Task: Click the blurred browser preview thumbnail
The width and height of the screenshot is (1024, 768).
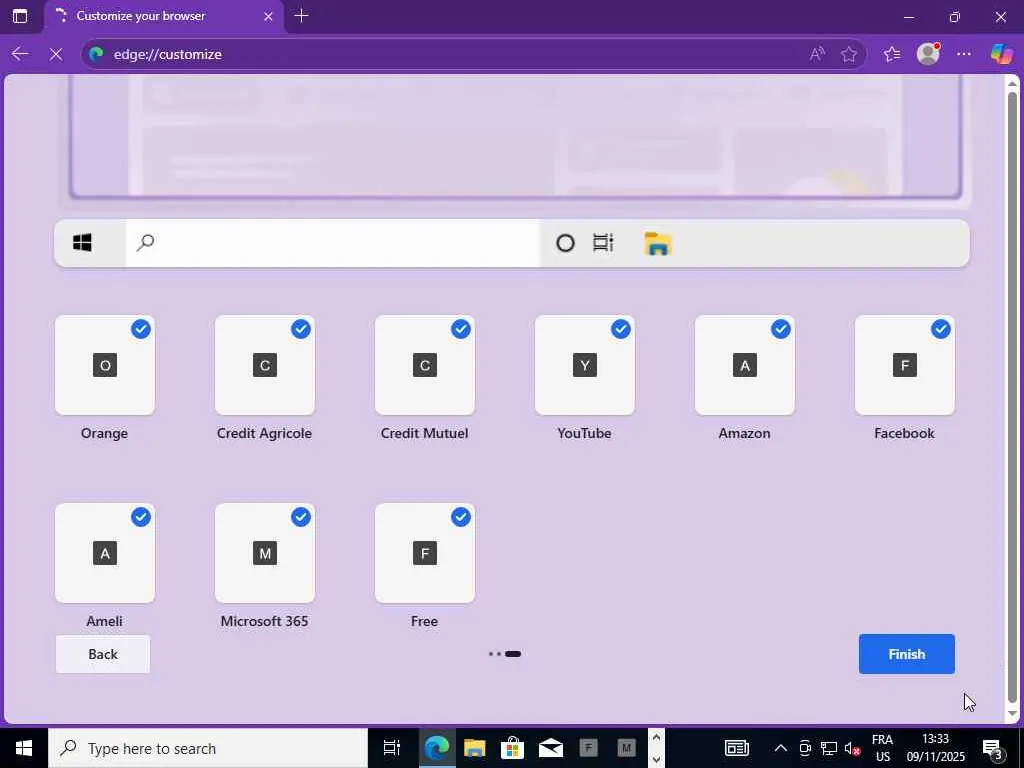Action: tap(515, 136)
